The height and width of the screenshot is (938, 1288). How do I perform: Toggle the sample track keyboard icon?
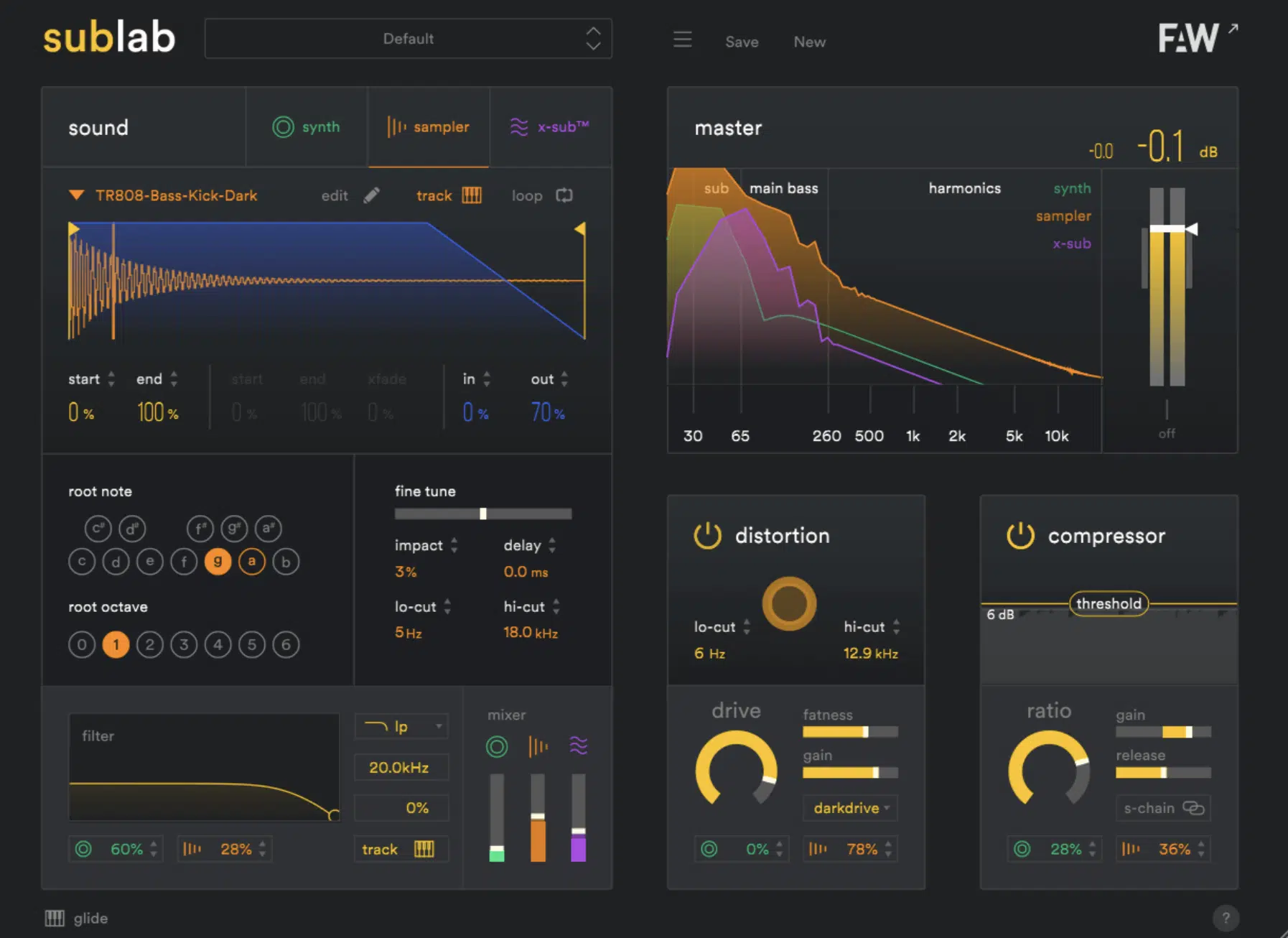pos(471,195)
